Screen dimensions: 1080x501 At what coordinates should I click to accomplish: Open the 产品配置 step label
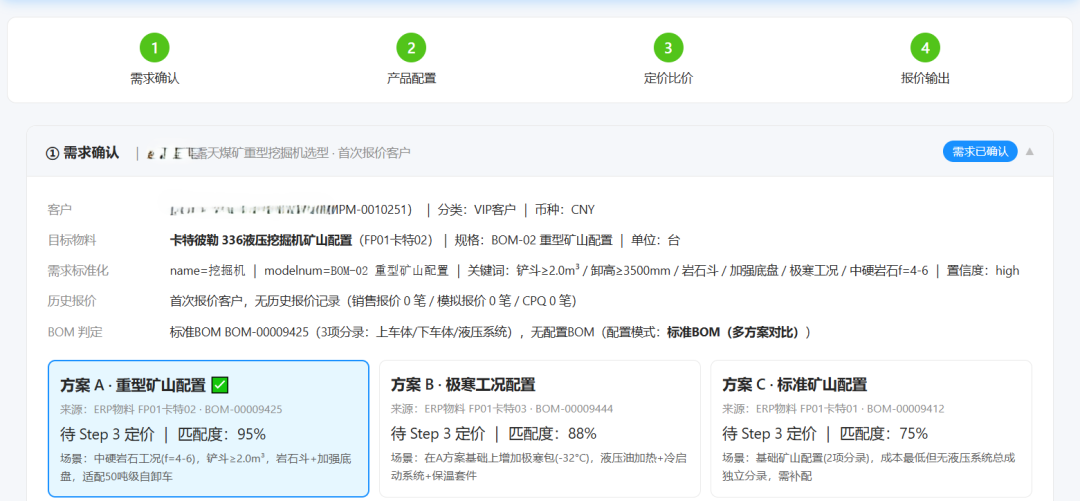(411, 78)
